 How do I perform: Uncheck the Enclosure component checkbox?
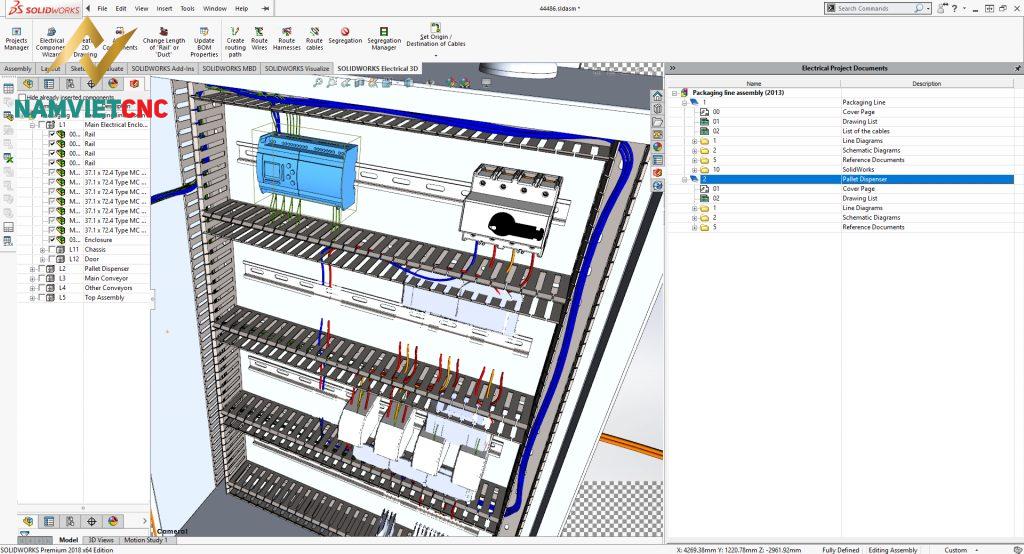(52, 240)
